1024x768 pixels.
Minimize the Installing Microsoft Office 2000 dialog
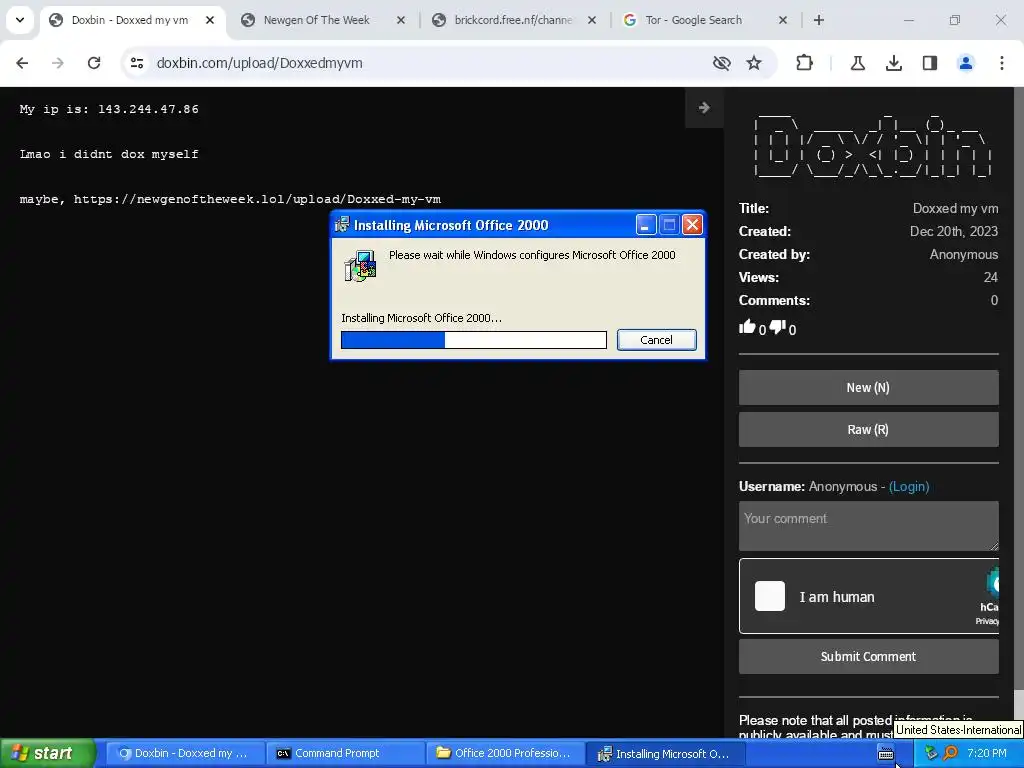[x=646, y=225]
